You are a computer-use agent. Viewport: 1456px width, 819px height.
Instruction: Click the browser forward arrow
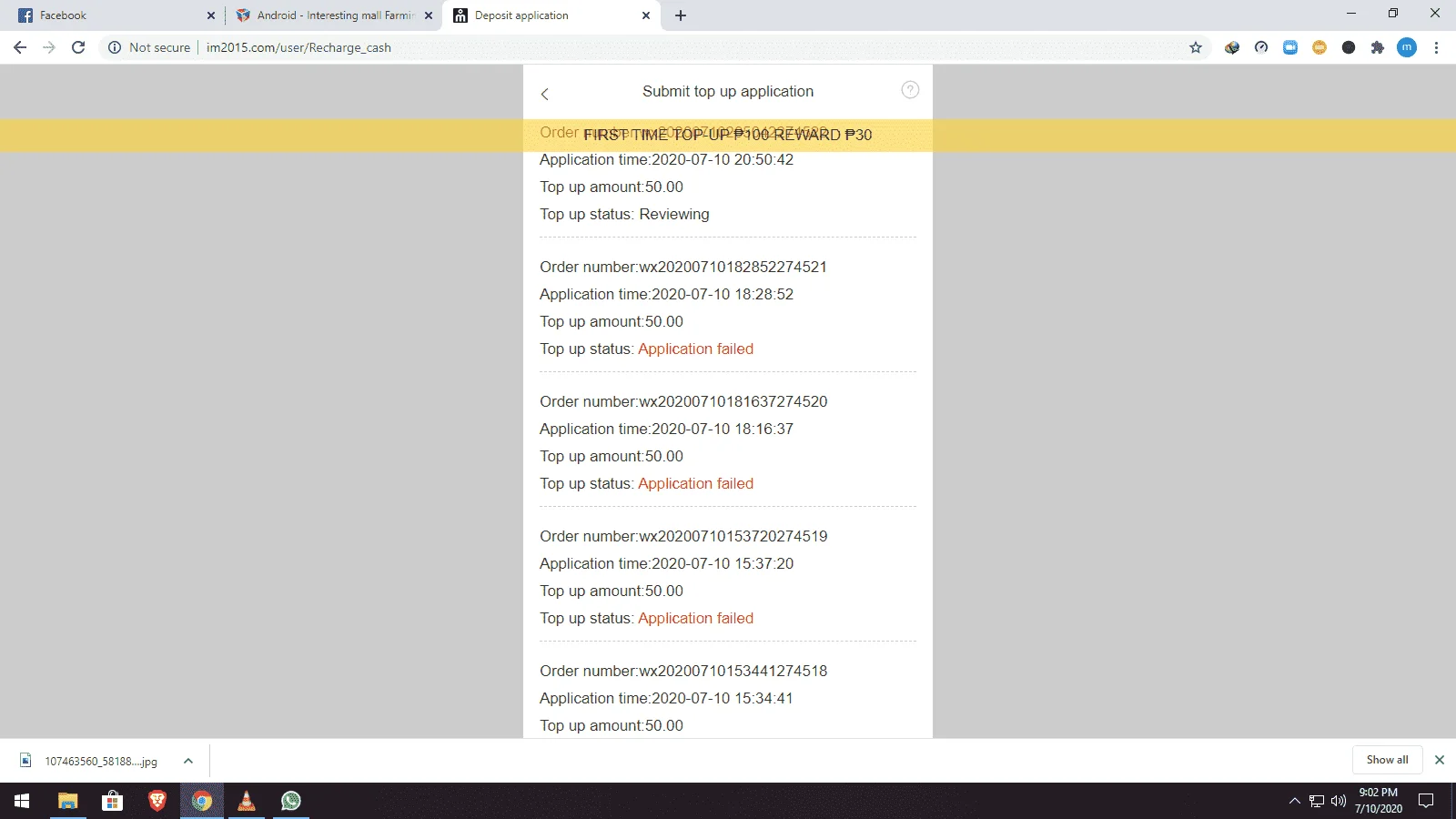point(49,47)
